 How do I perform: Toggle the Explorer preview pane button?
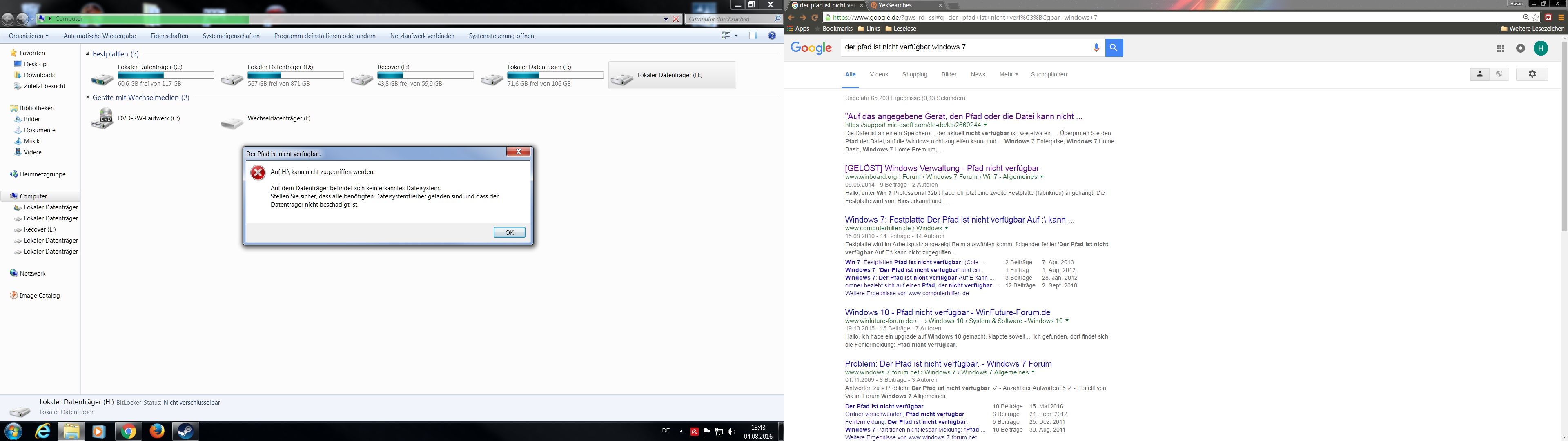tap(753, 36)
